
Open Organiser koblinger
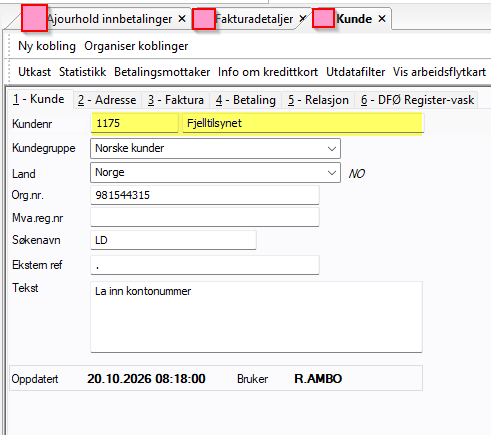[136, 46]
